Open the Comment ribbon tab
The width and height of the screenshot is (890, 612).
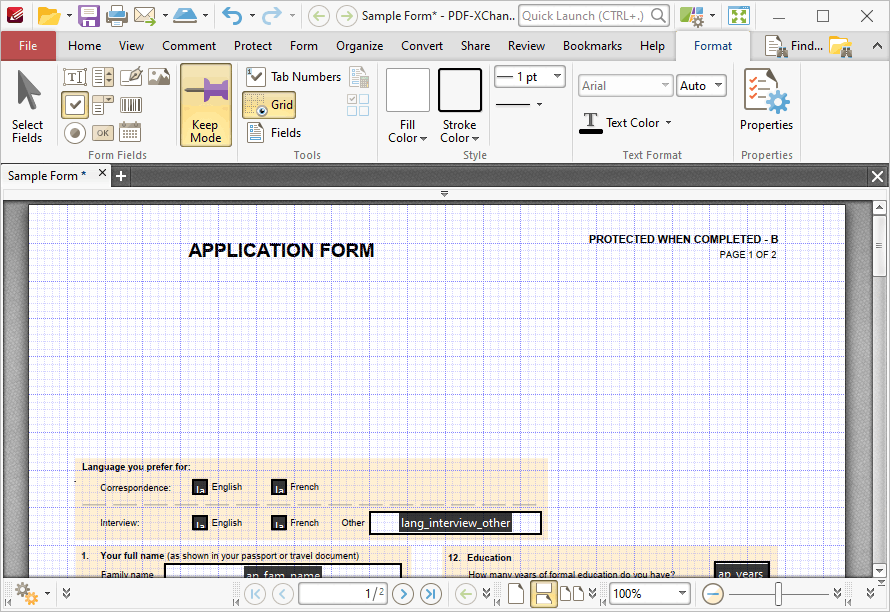(x=189, y=46)
